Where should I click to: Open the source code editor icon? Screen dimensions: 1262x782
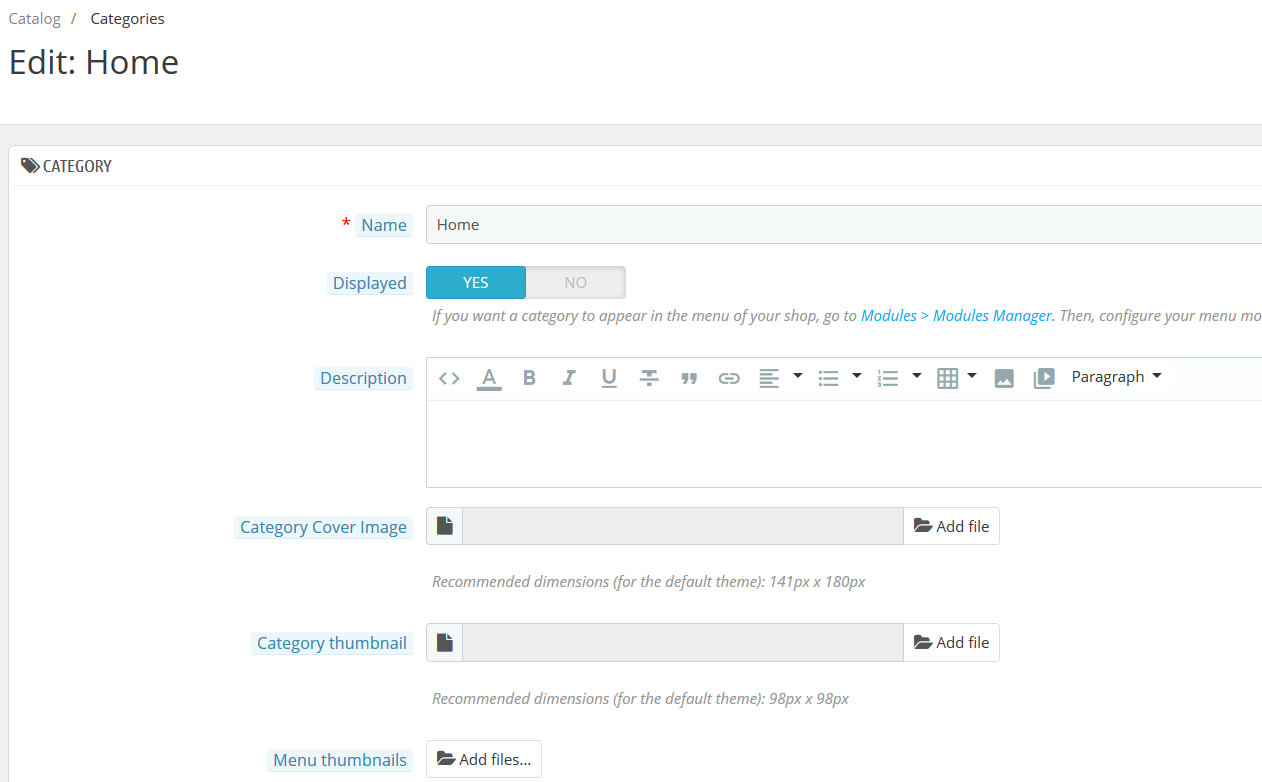[449, 378]
